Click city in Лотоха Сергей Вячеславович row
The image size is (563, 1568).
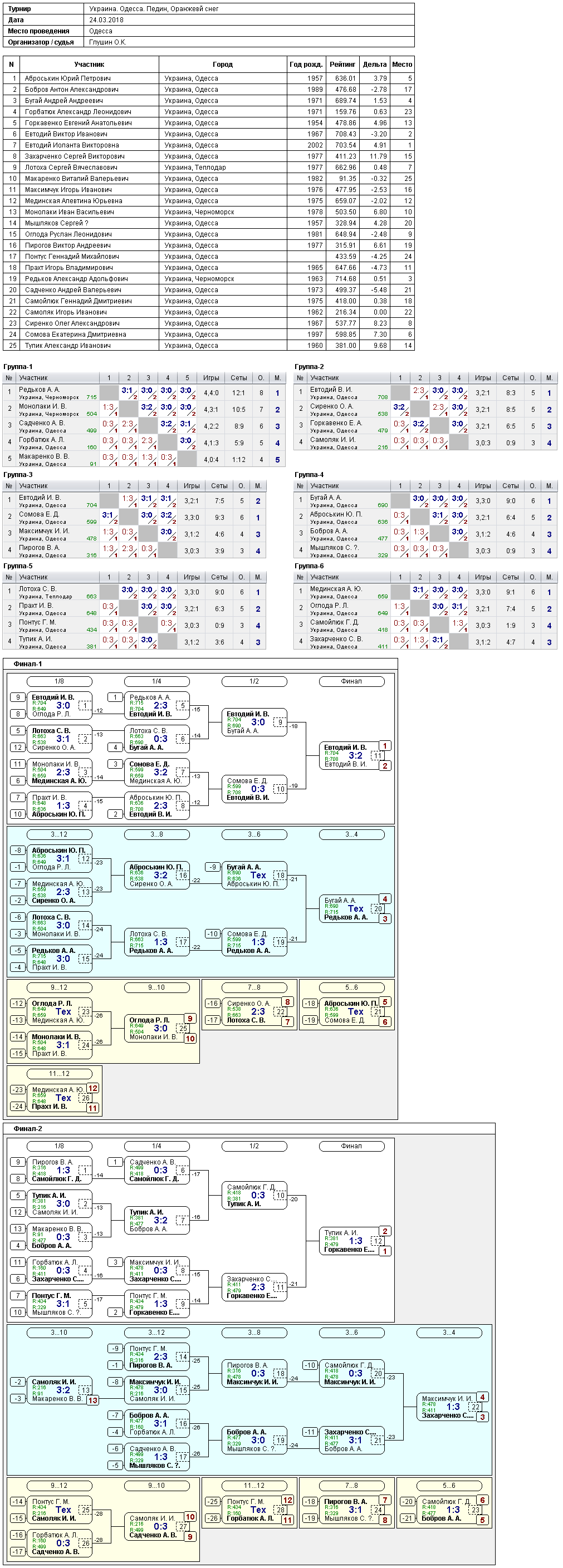click(x=195, y=168)
